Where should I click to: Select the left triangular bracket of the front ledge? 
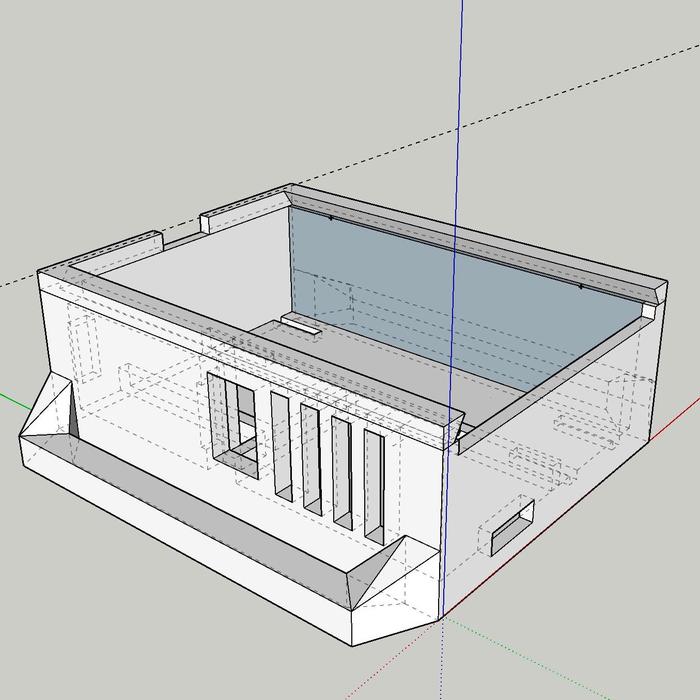pos(48,410)
